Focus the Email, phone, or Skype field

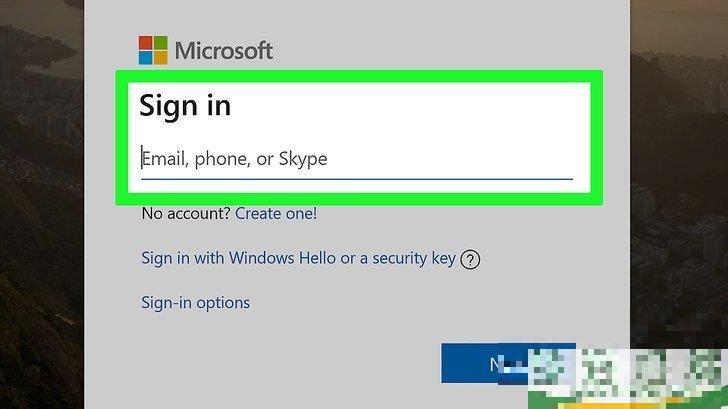[355, 158]
